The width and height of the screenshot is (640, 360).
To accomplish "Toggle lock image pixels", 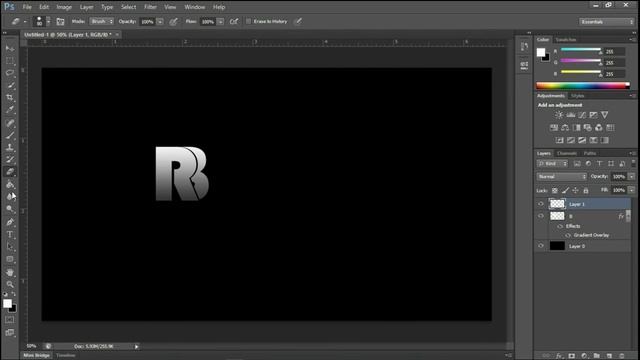I will tap(565, 191).
